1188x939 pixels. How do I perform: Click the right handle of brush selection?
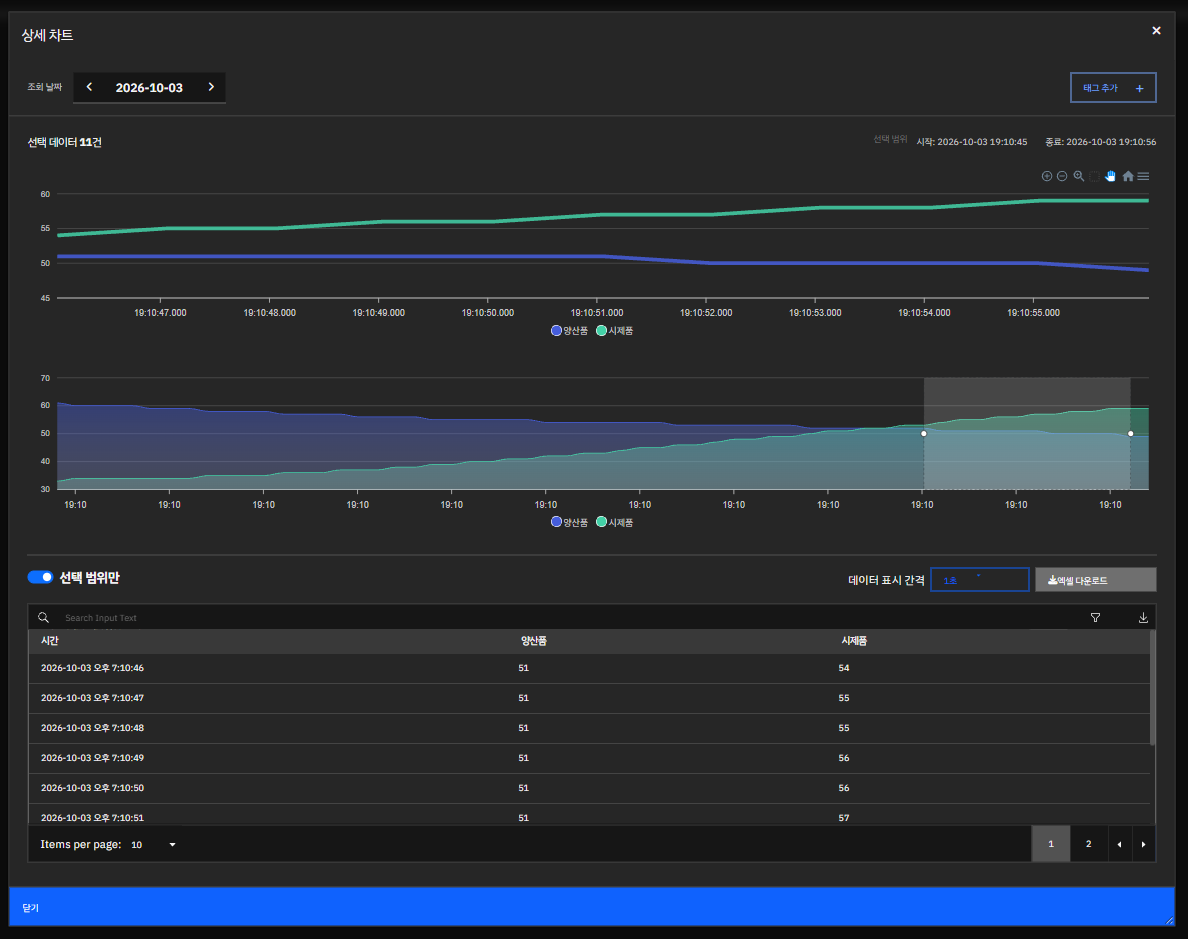pos(1130,434)
